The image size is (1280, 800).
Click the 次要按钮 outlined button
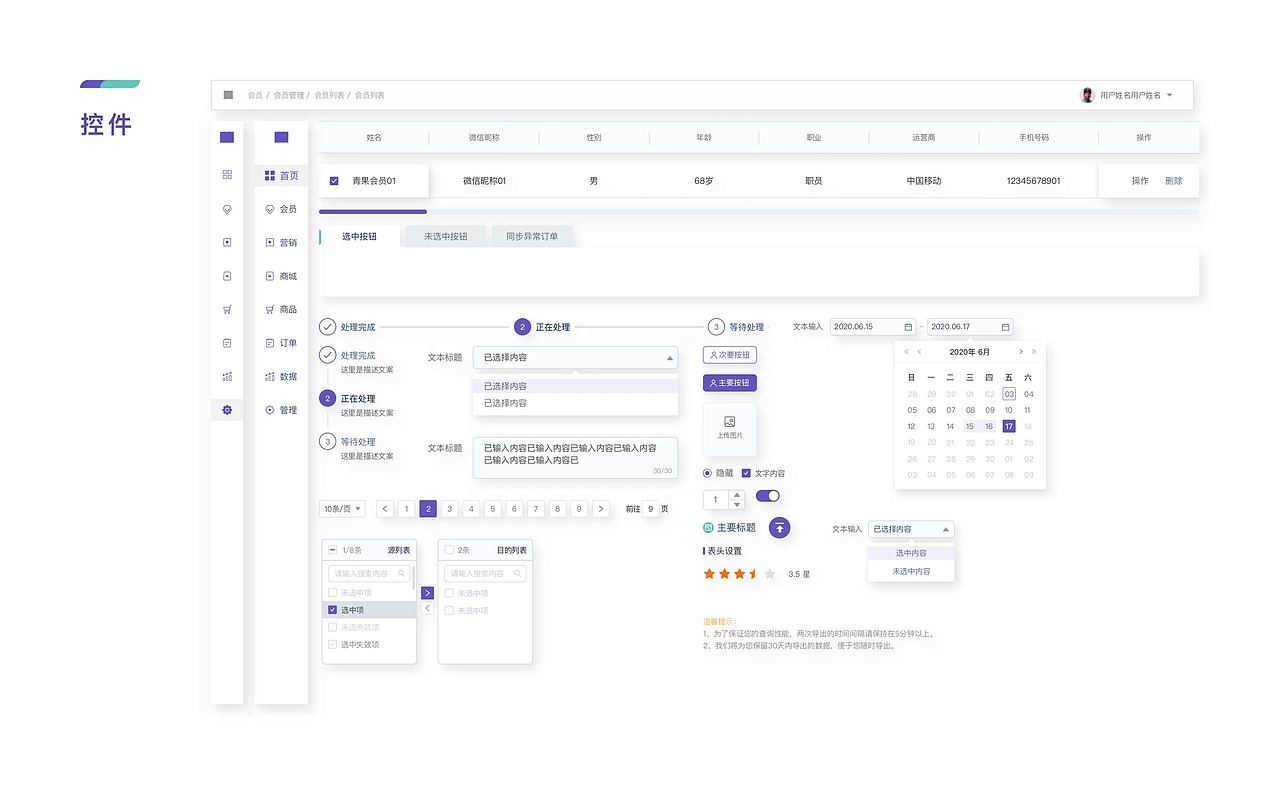pyautogui.click(x=729, y=355)
